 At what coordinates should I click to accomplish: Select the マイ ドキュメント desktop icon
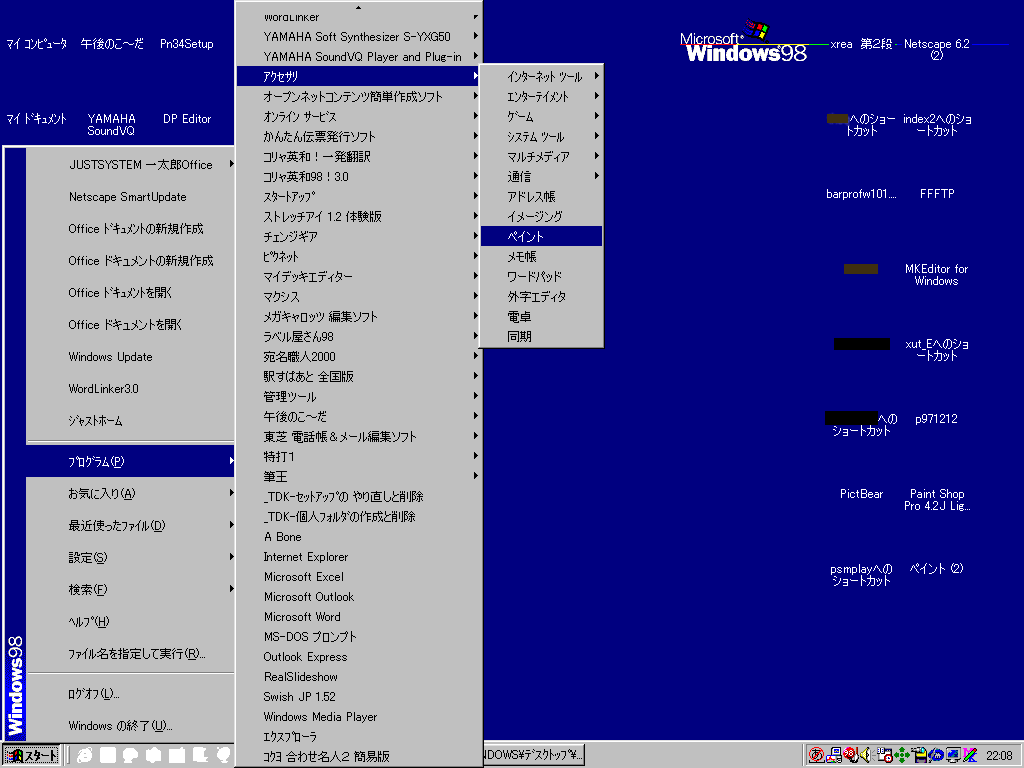tap(37, 119)
